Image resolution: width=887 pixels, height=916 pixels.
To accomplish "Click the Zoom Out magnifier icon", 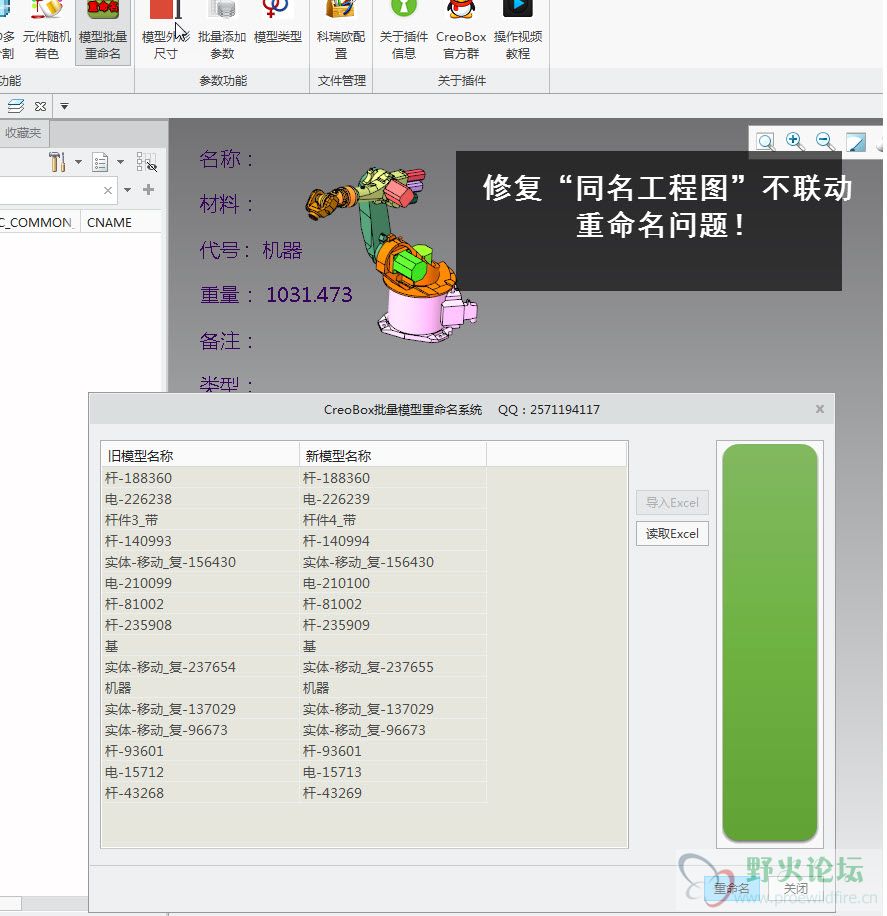I will [825, 141].
